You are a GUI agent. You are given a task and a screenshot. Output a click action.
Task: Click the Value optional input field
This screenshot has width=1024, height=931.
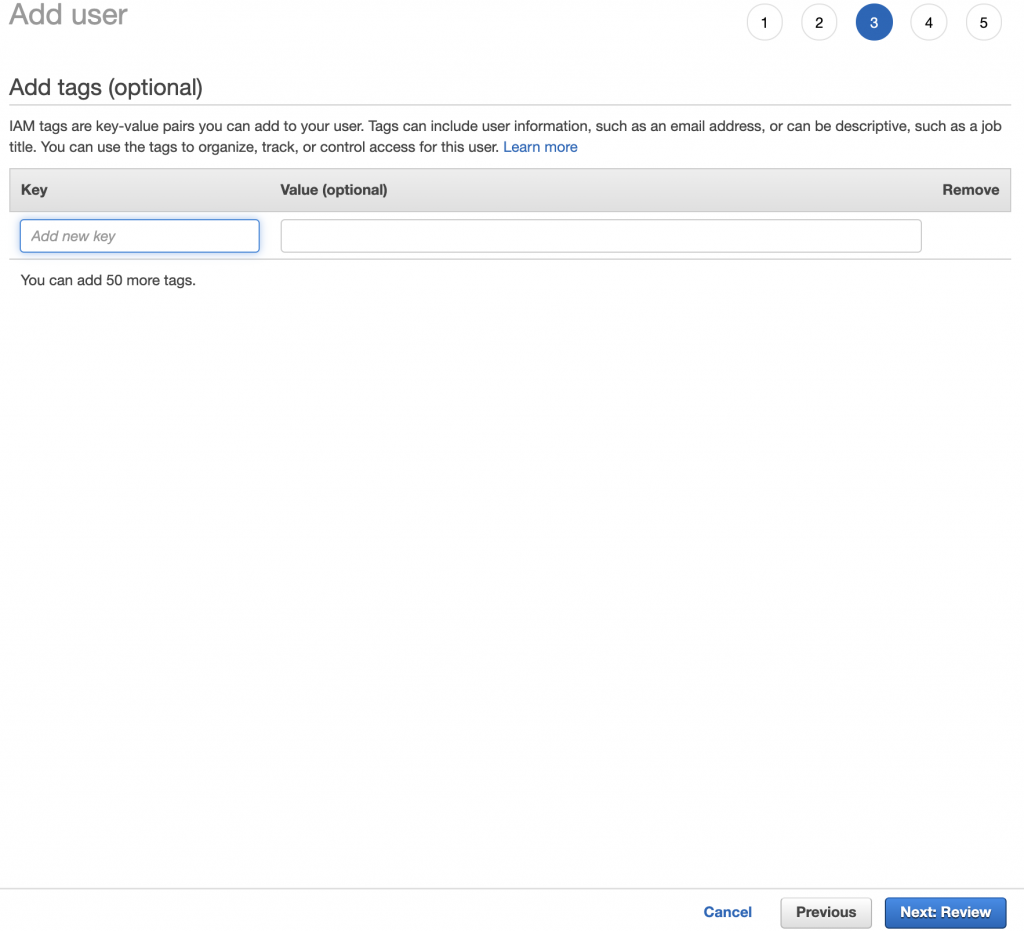pyautogui.click(x=600, y=235)
